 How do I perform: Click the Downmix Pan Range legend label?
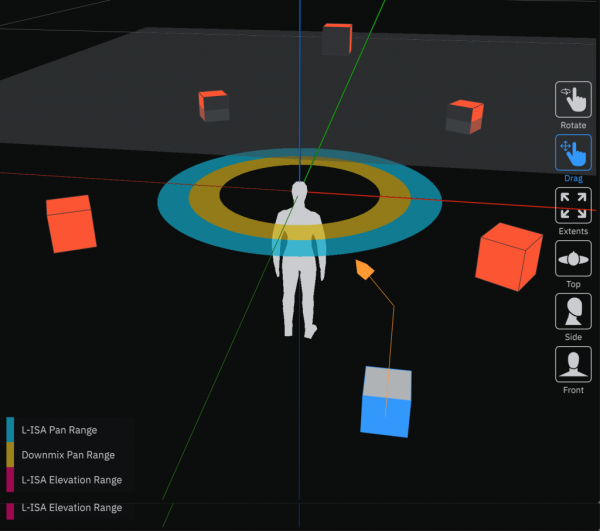(65, 455)
